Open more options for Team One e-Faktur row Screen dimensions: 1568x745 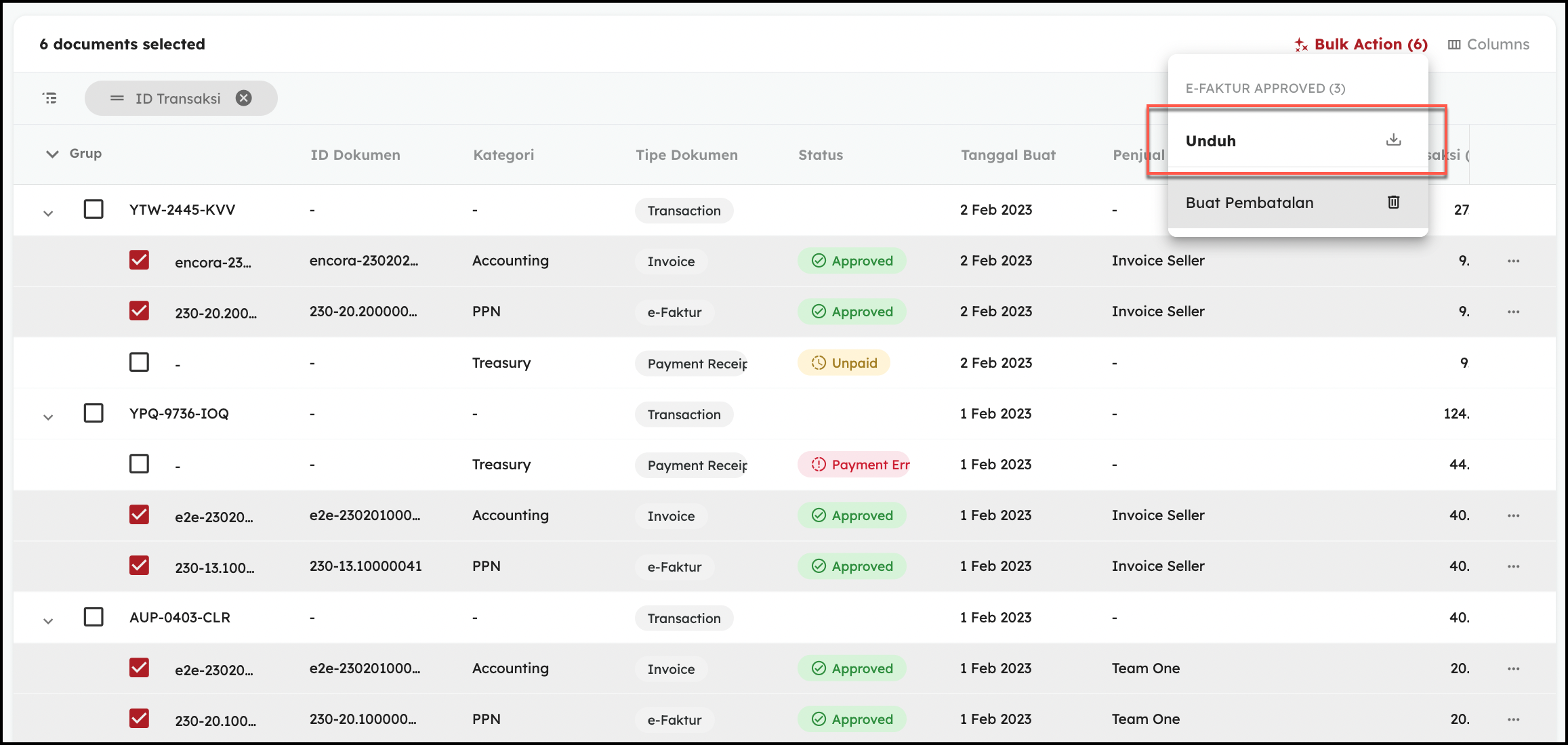point(1513,719)
